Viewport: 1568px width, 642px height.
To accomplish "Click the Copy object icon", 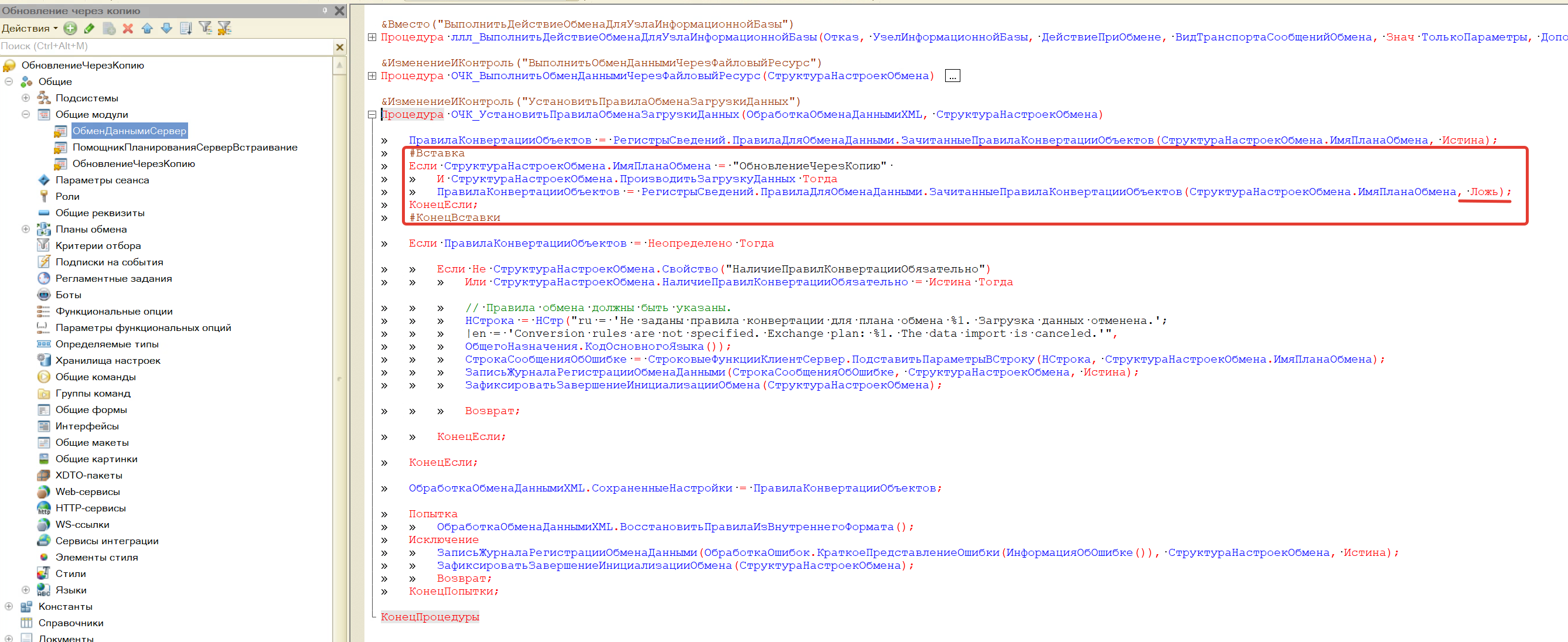I will tap(109, 28).
